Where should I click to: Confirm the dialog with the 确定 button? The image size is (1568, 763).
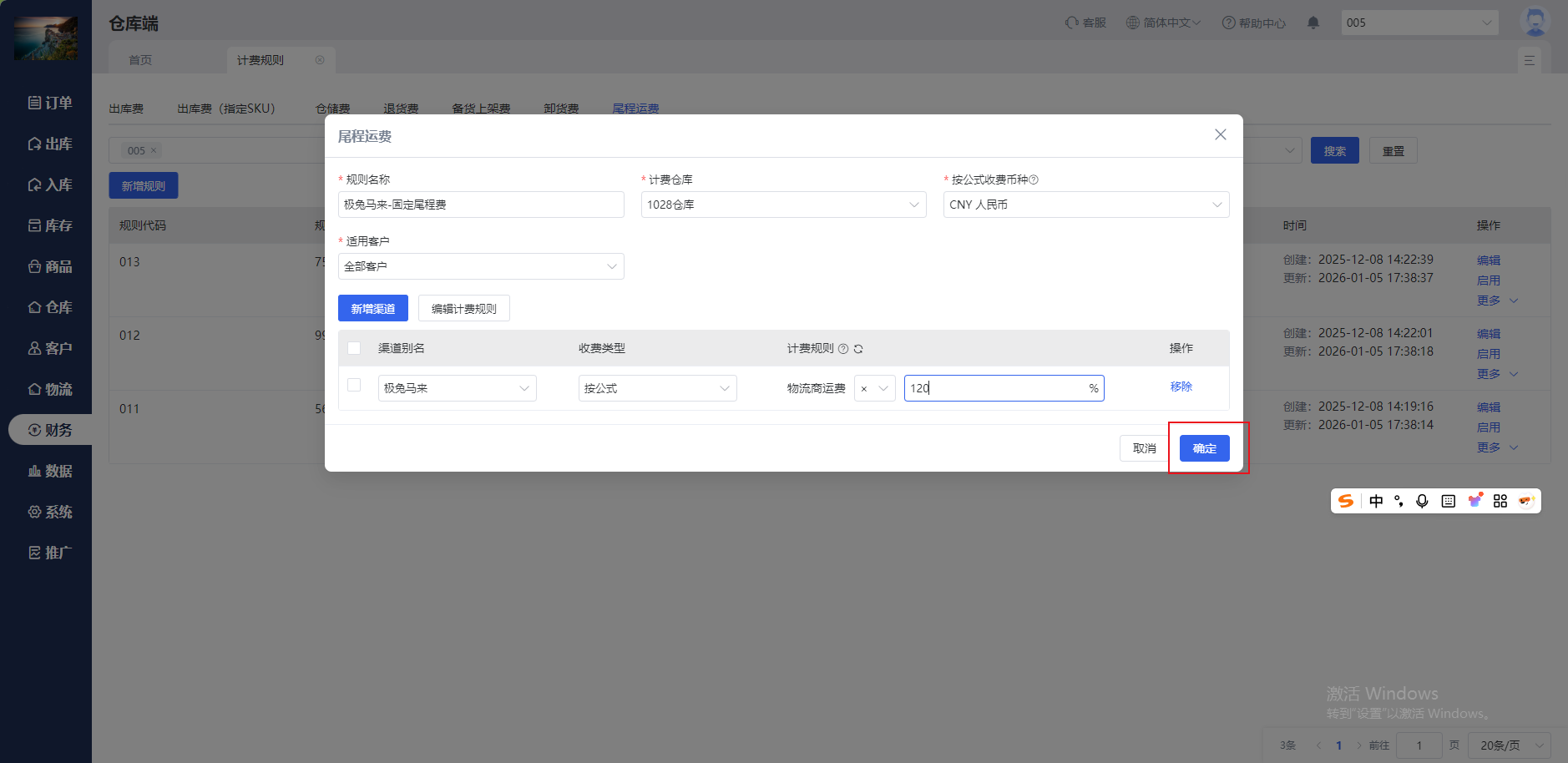pos(1204,447)
